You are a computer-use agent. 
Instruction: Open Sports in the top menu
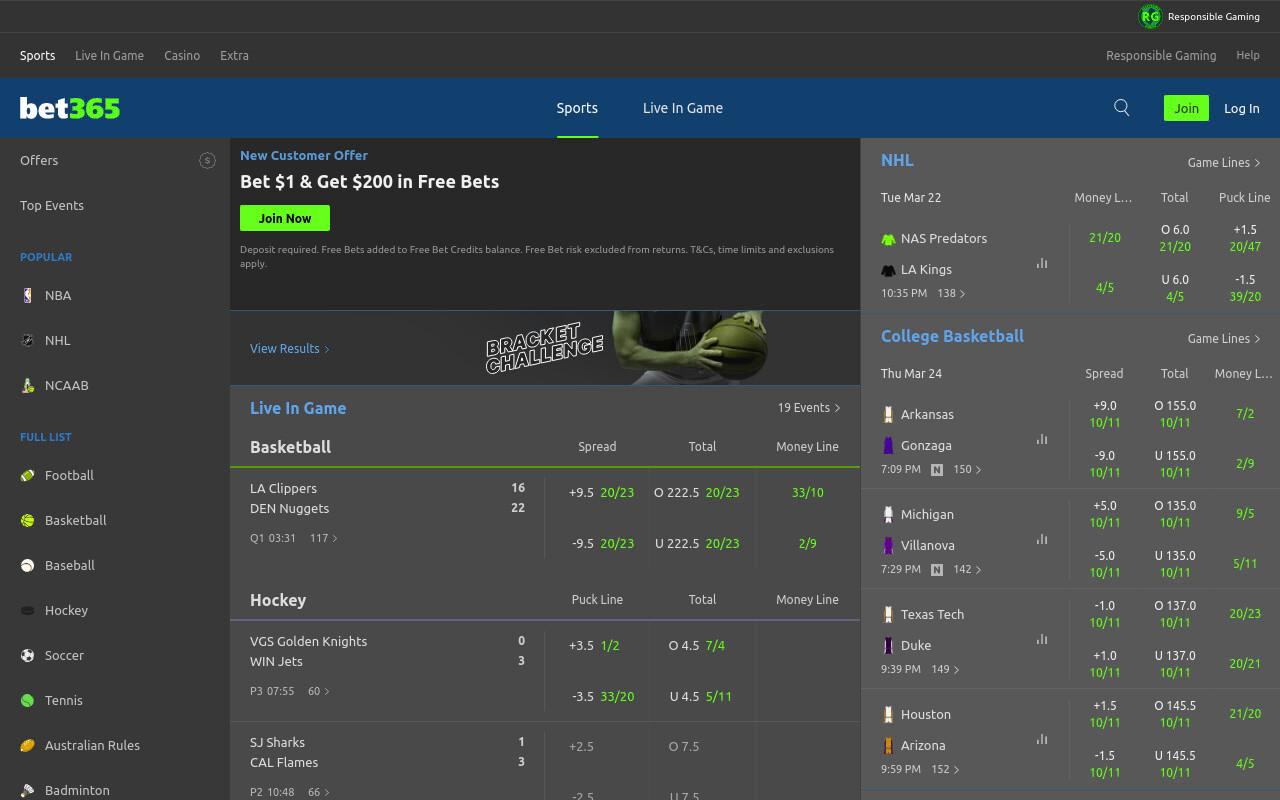[37, 55]
